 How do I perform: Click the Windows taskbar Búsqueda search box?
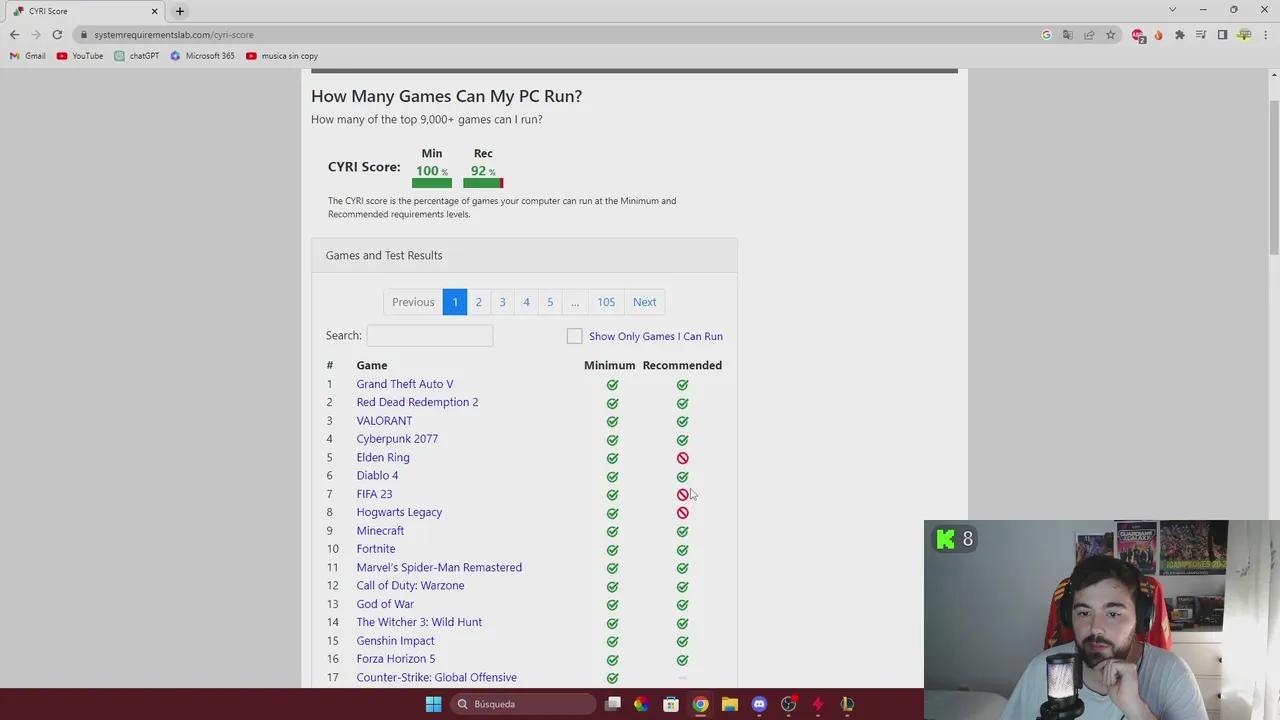click(x=522, y=704)
